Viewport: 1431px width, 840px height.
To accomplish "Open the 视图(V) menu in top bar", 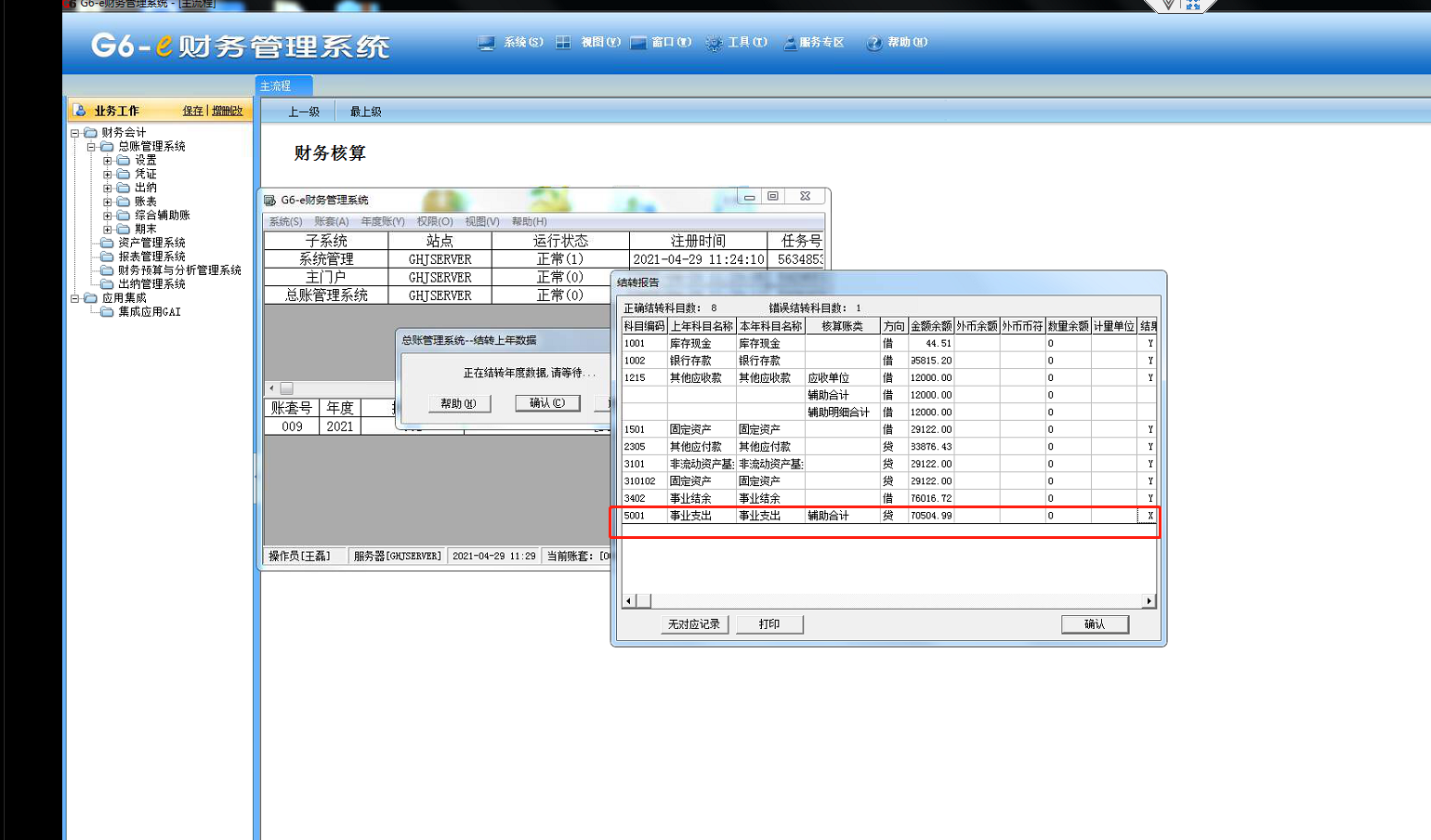I will click(x=600, y=43).
